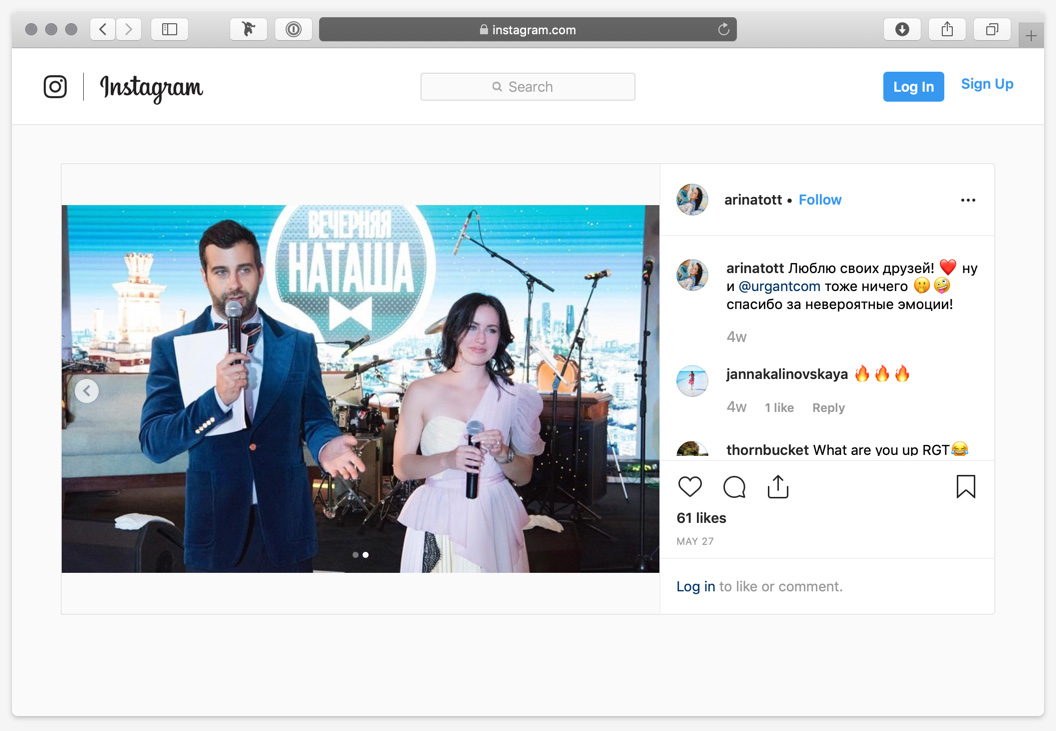Click the Sign Up link
The image size is (1056, 731).
click(986, 85)
